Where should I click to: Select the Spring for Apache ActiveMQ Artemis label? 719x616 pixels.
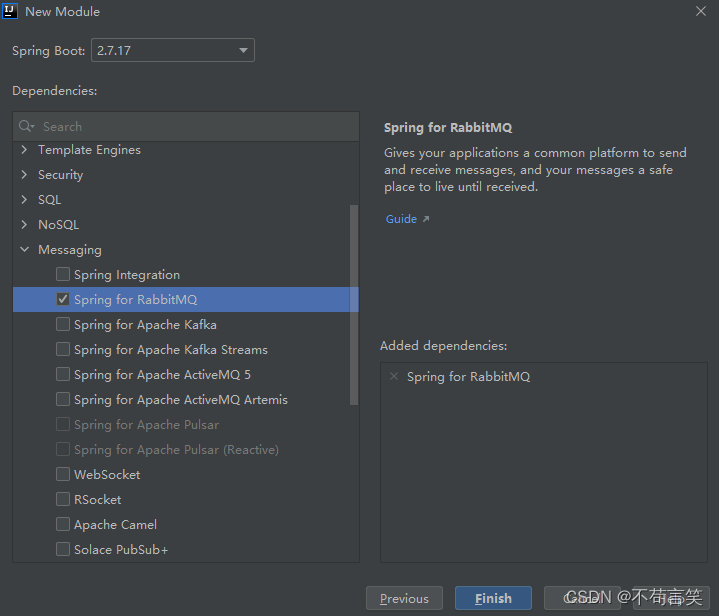click(181, 400)
